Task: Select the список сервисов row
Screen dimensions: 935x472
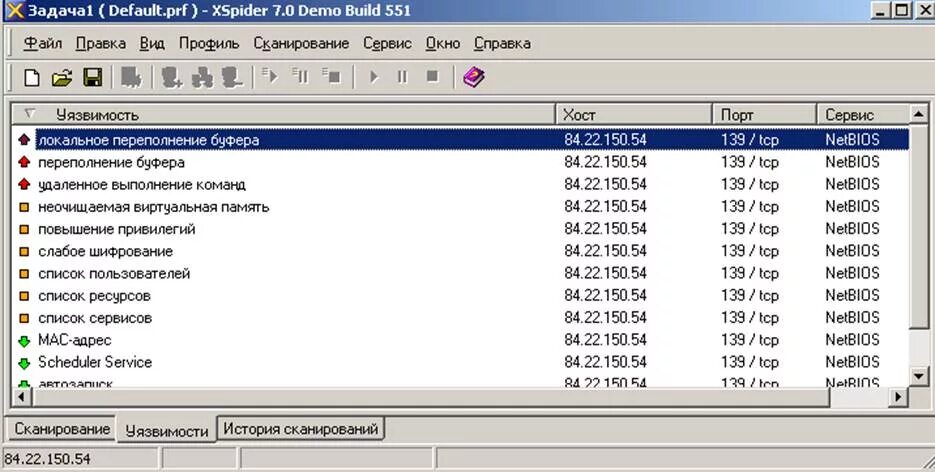Action: click(x=461, y=318)
